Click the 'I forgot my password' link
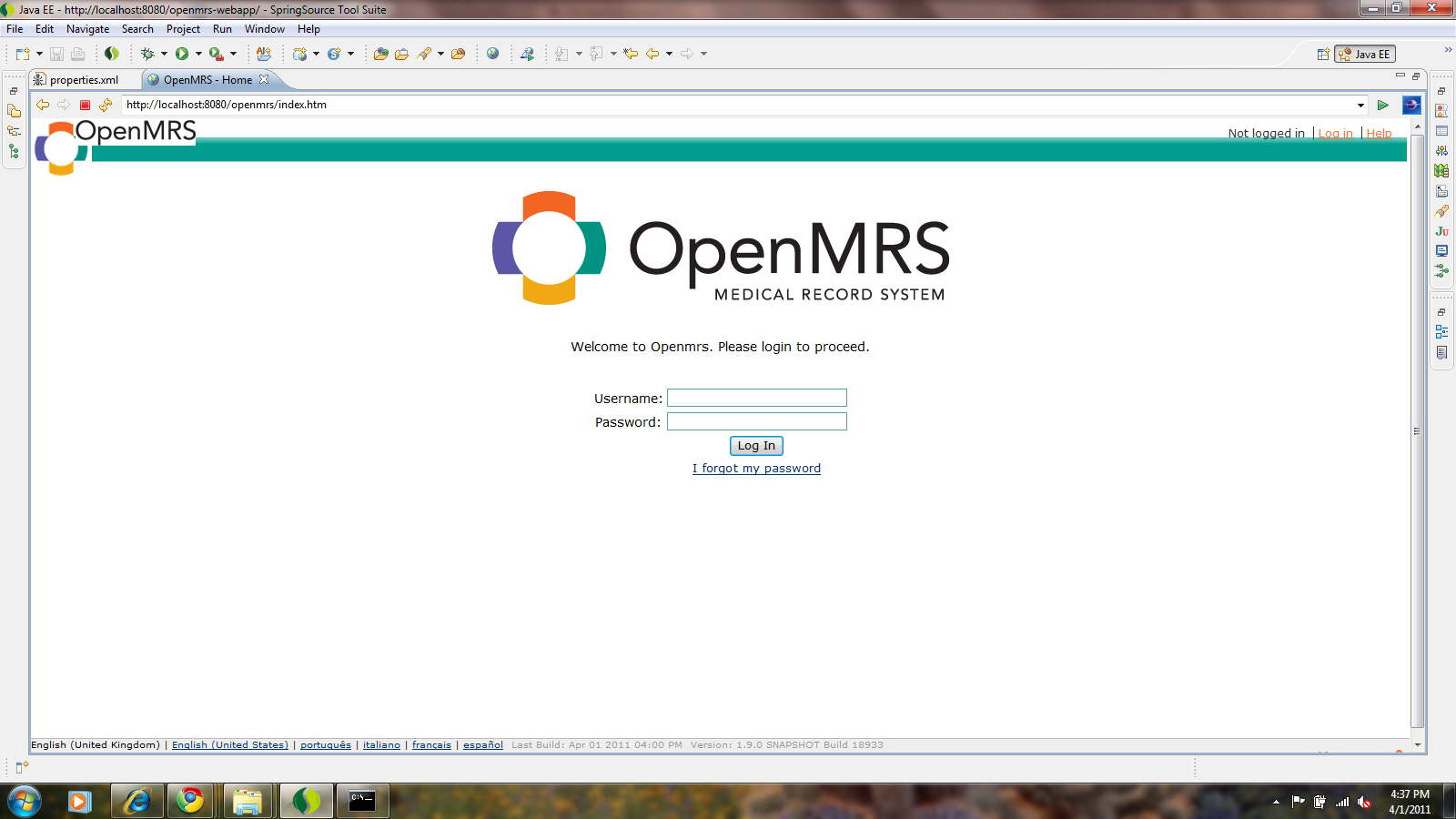The height and width of the screenshot is (819, 1456). [x=756, y=468]
